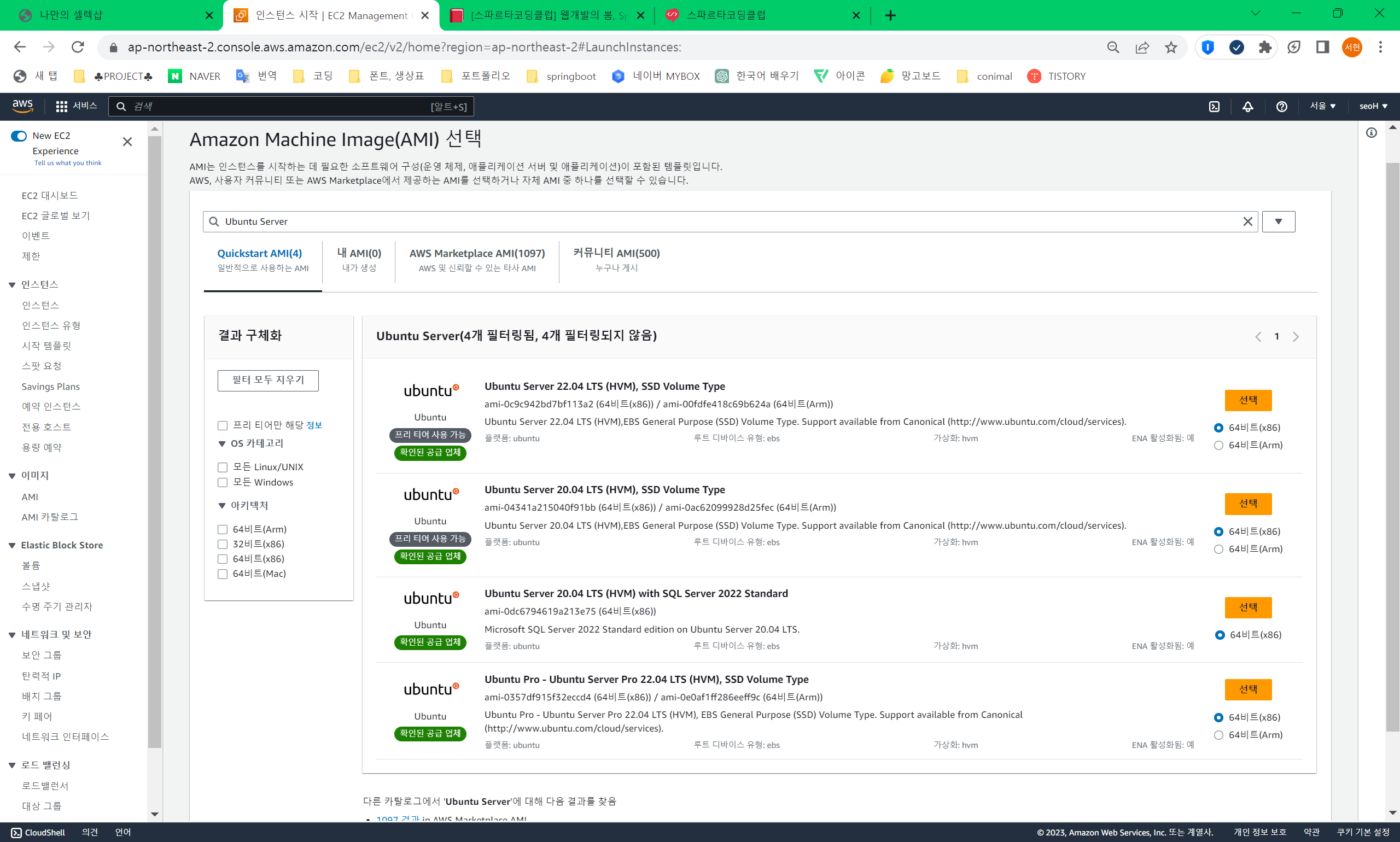Go to previous AMI results page

pyautogui.click(x=1258, y=336)
